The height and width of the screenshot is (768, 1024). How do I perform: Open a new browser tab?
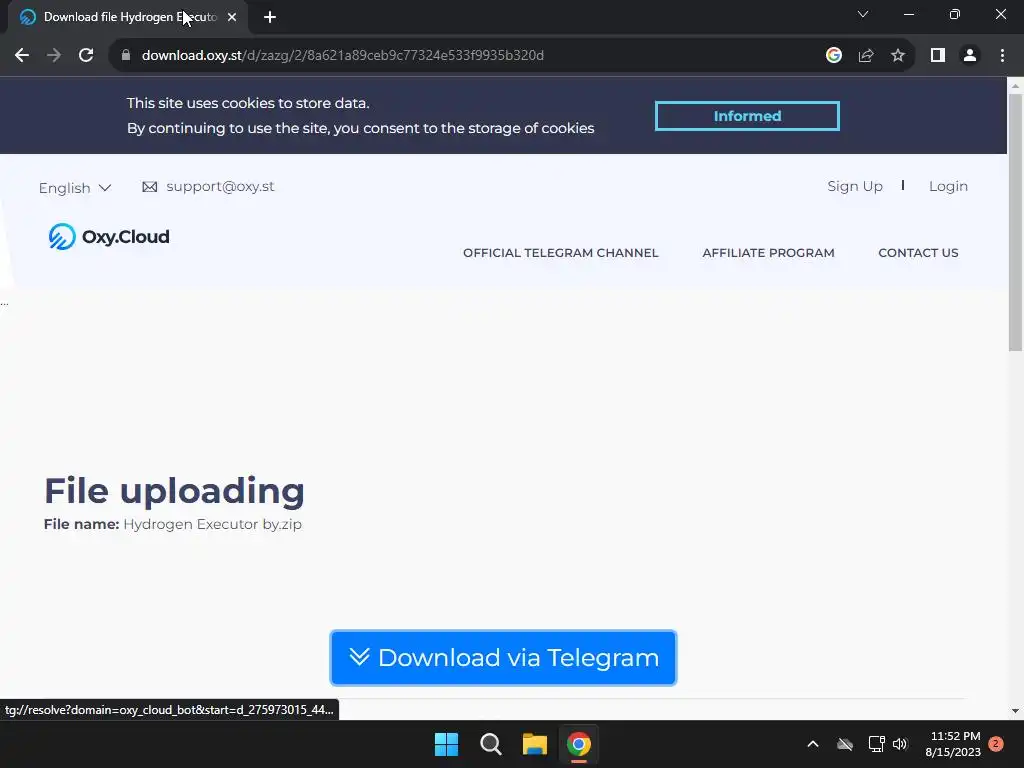(270, 17)
